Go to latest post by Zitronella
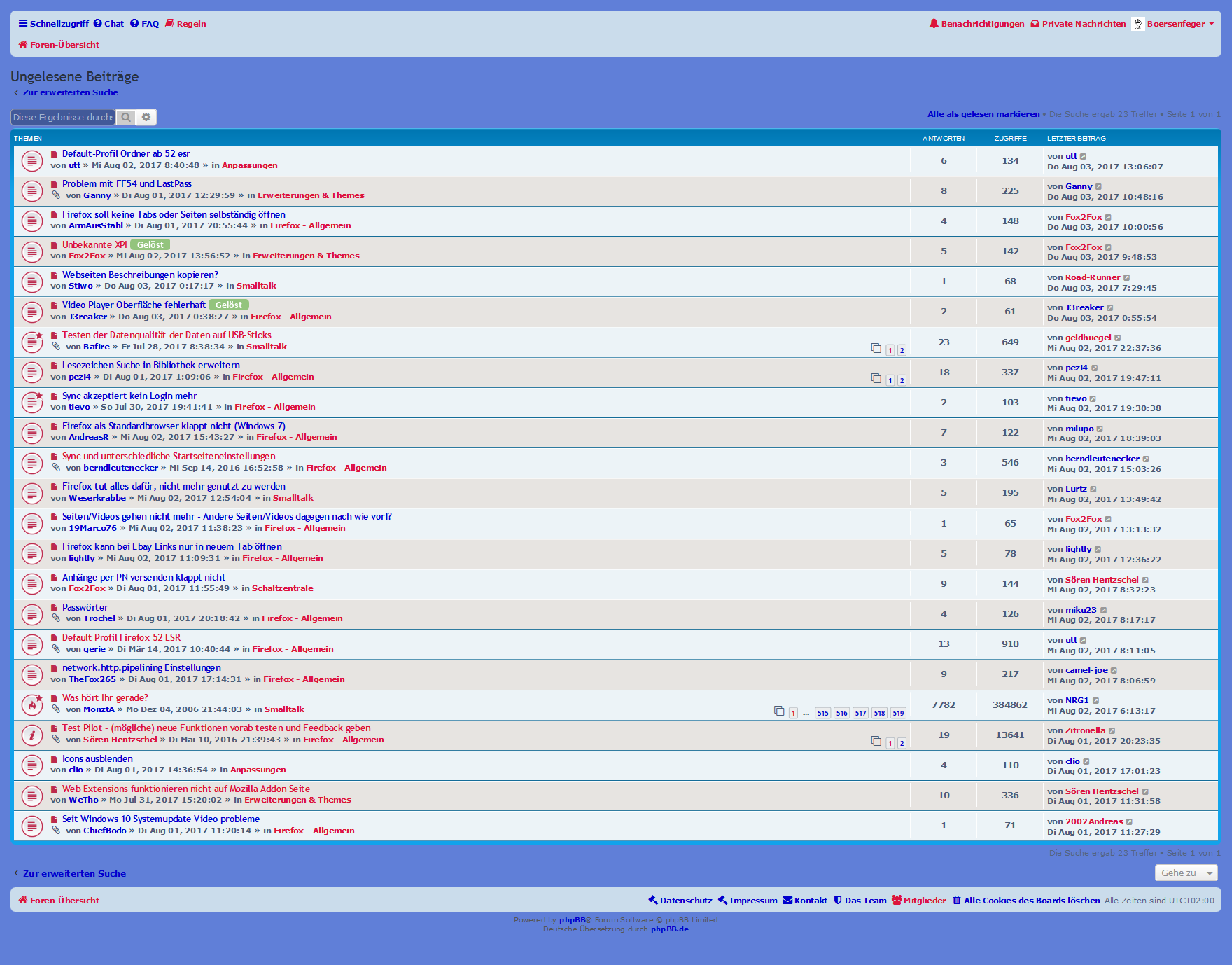Screen dimensions: 1232x965 point(1112,731)
